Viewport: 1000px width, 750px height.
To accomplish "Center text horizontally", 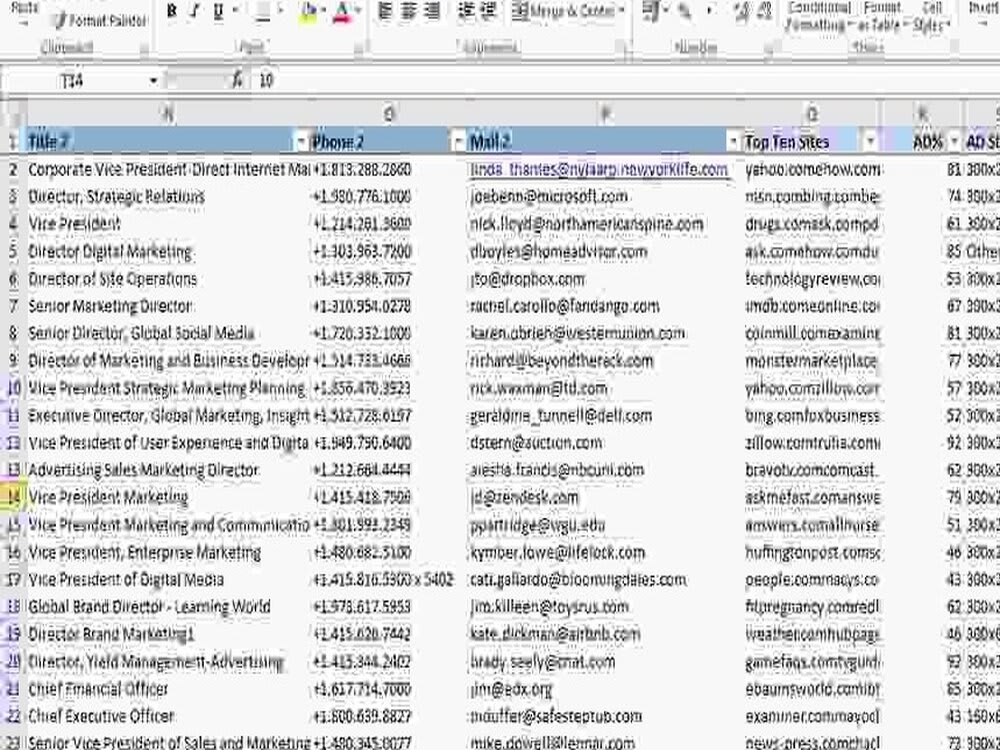I will coord(409,11).
